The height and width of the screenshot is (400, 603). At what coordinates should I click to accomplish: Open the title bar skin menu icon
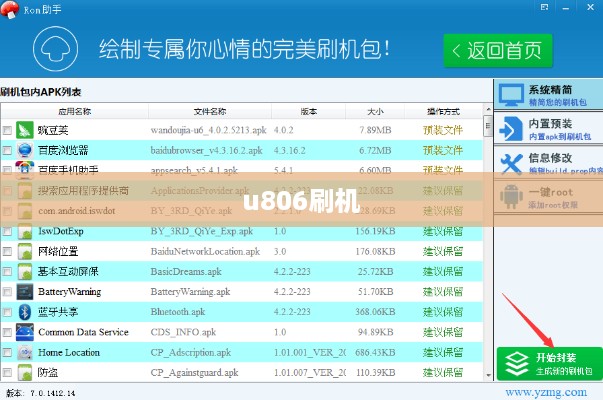544,7
